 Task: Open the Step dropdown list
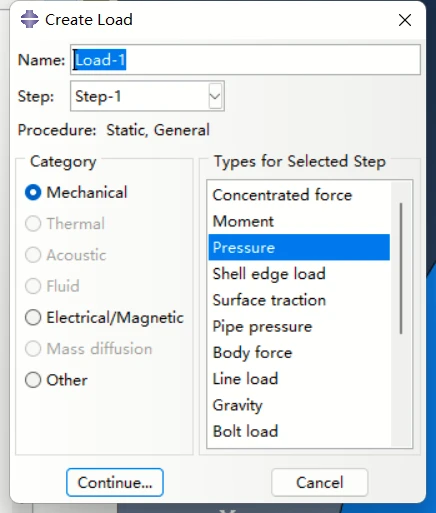215,96
